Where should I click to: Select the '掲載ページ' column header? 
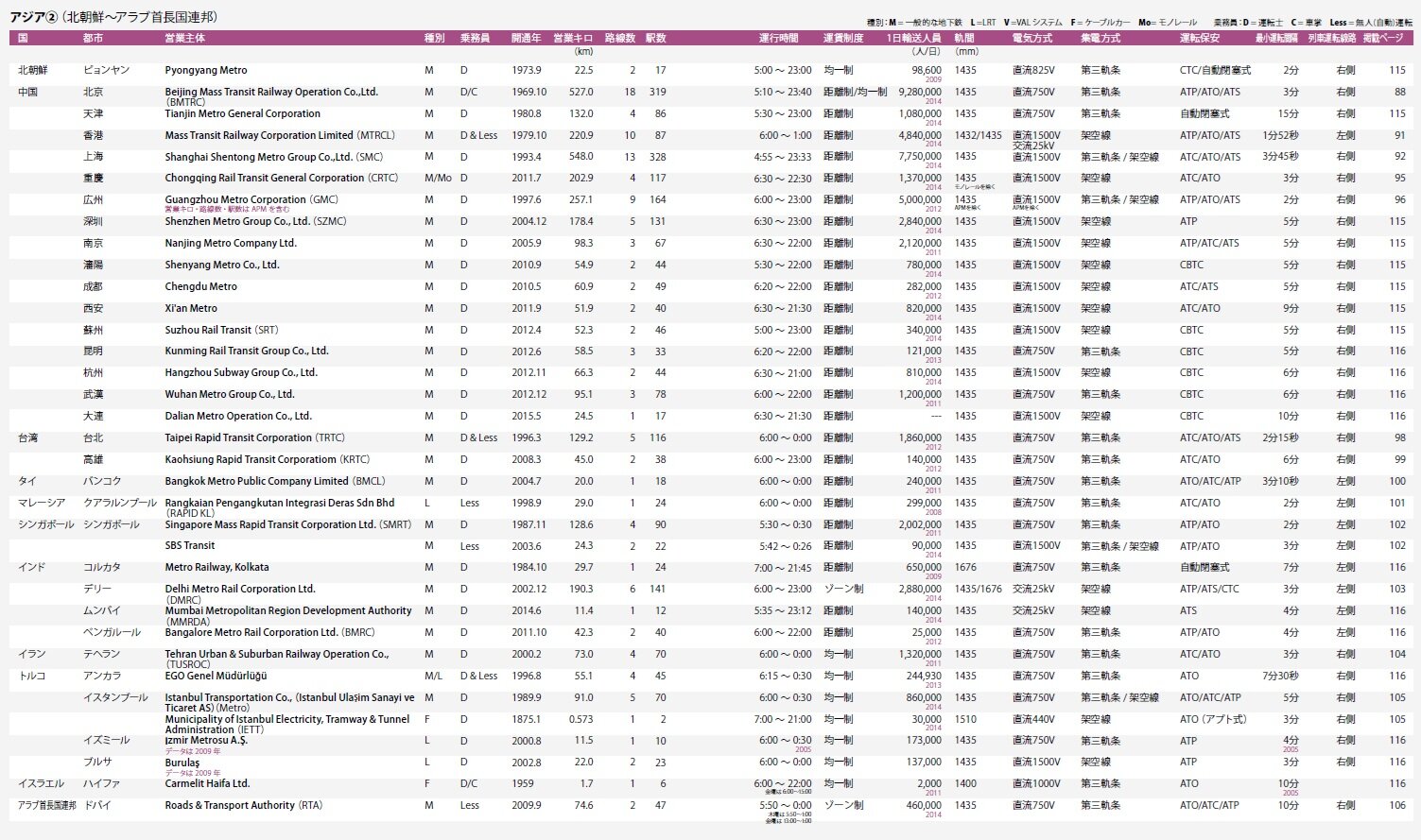pyautogui.click(x=1383, y=39)
